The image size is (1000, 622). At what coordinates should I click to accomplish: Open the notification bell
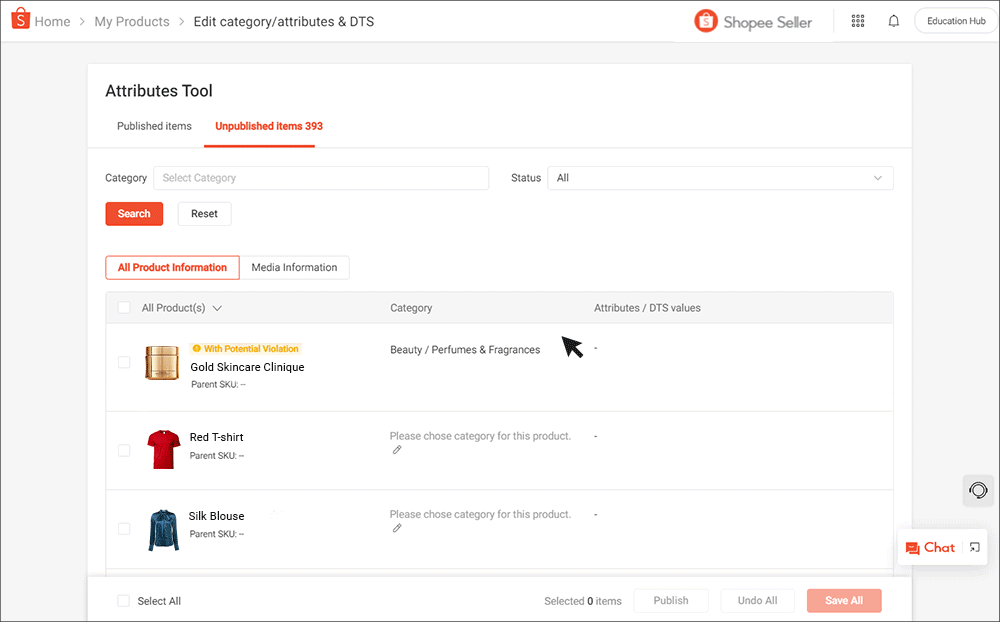point(893,20)
